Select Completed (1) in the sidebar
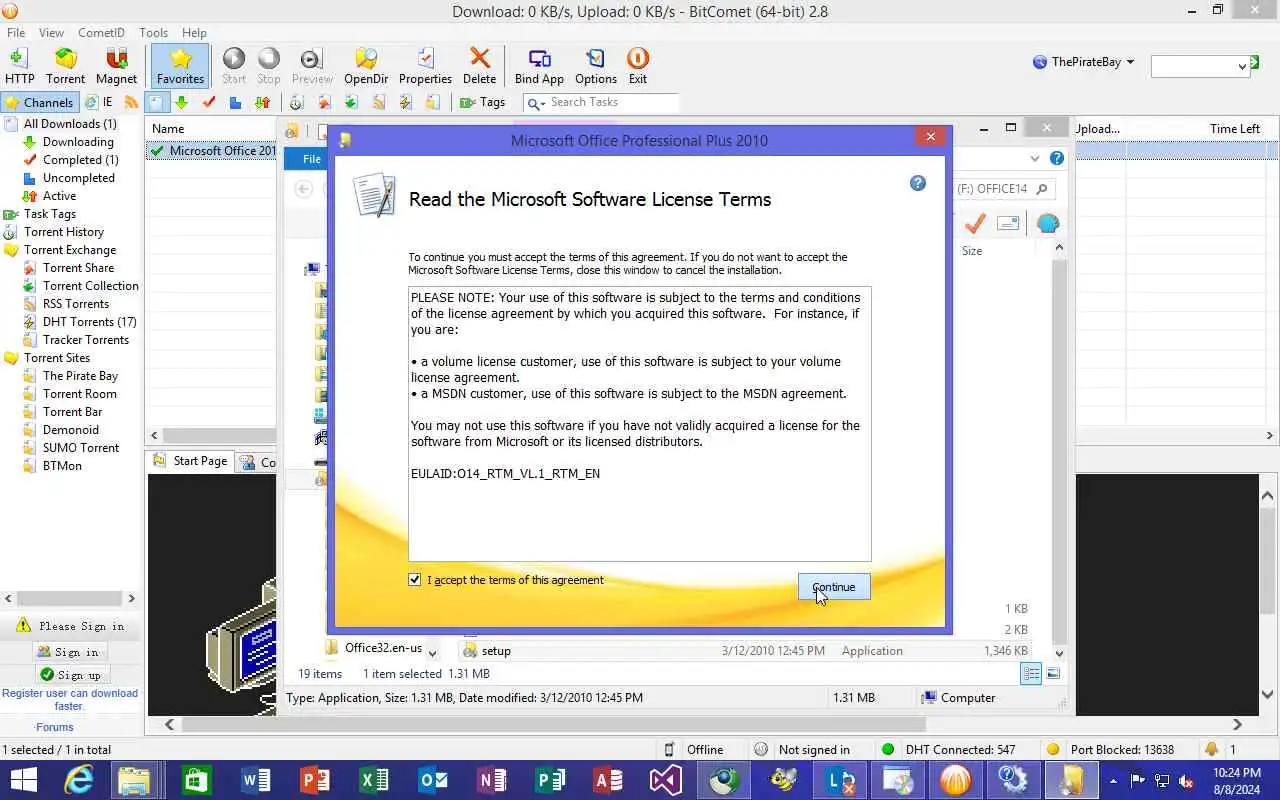1280x800 pixels. (x=80, y=160)
